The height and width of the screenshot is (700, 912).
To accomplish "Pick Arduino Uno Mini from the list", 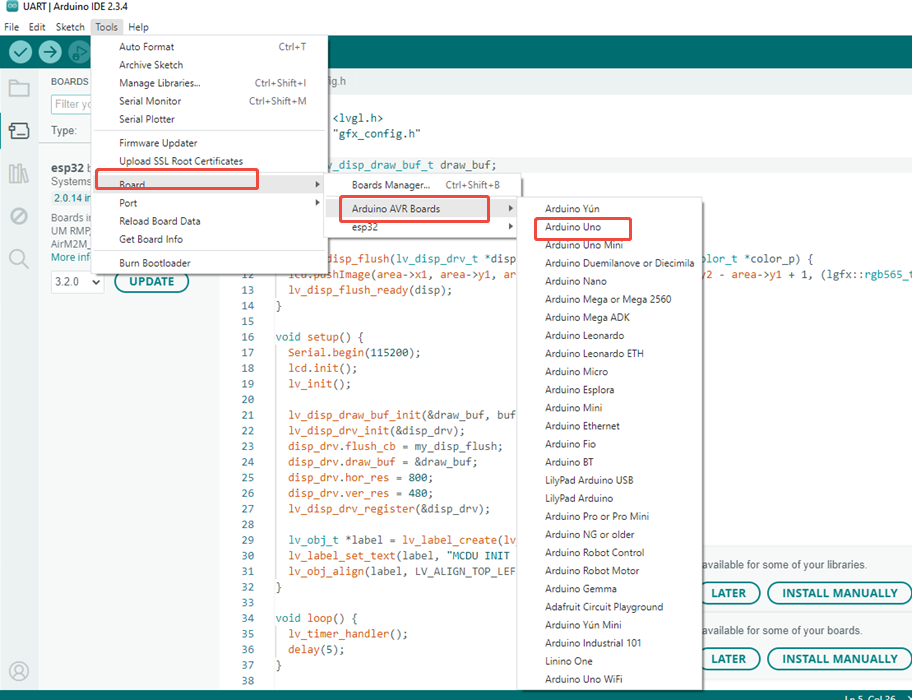I will (x=610, y=245).
